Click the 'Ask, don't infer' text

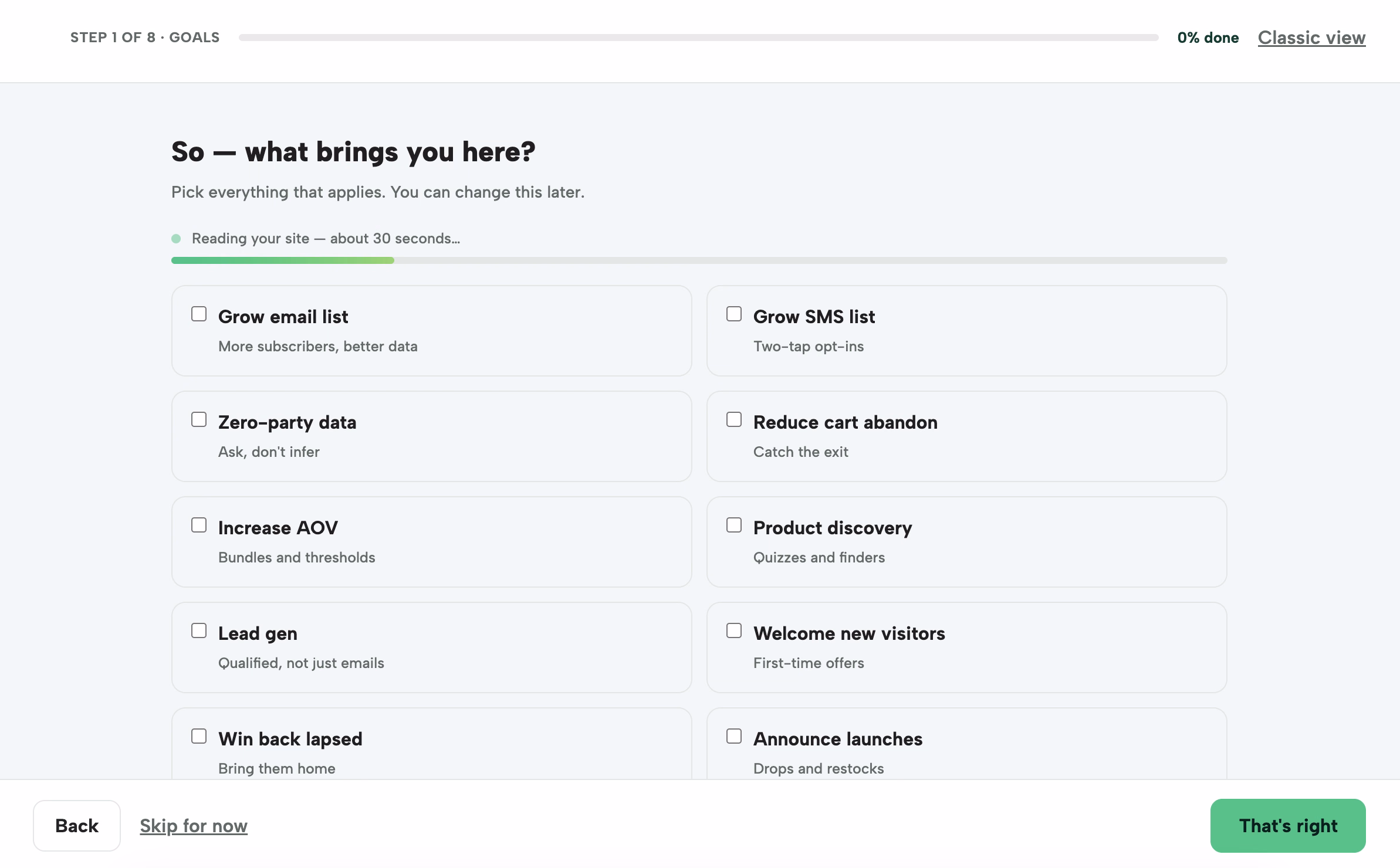tap(269, 452)
